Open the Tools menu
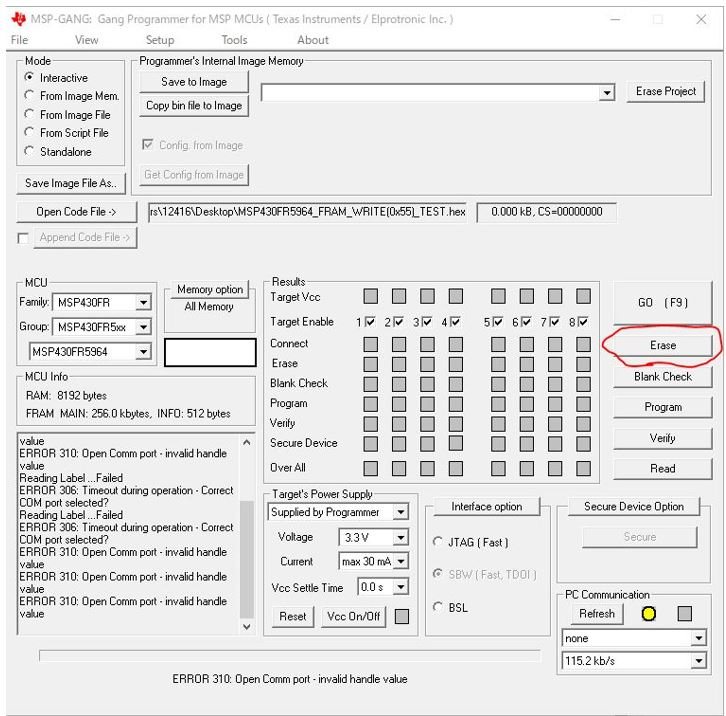Screen dimensions: 726x716 click(234, 40)
